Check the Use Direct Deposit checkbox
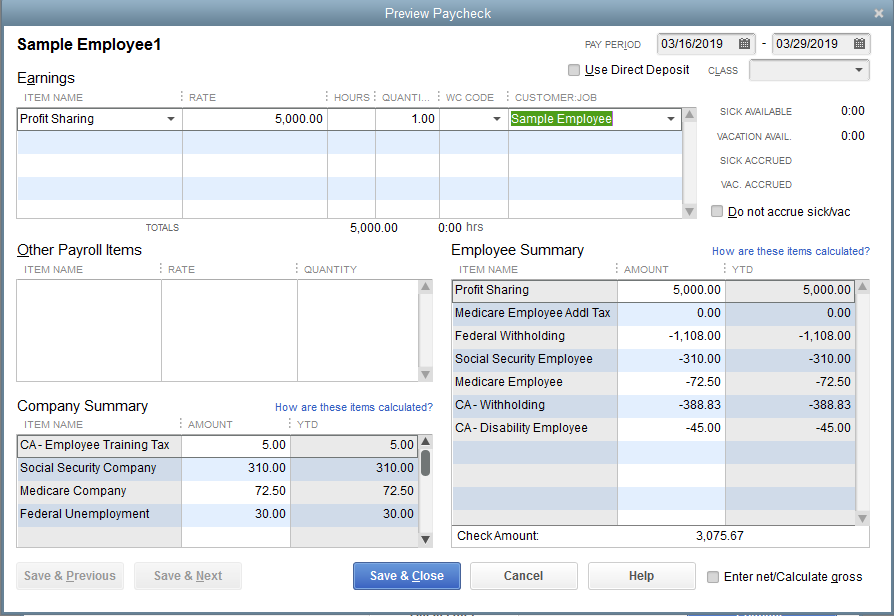This screenshot has width=894, height=616. [x=574, y=70]
